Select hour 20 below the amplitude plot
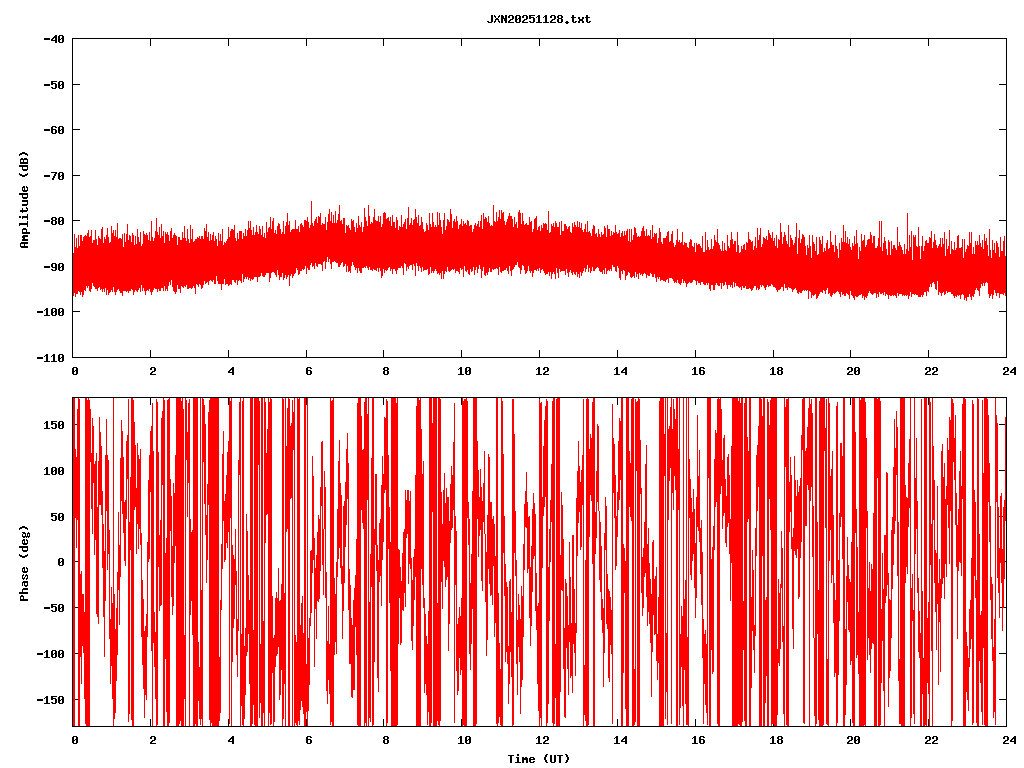This screenshot has width=1024, height=768. tap(850, 370)
